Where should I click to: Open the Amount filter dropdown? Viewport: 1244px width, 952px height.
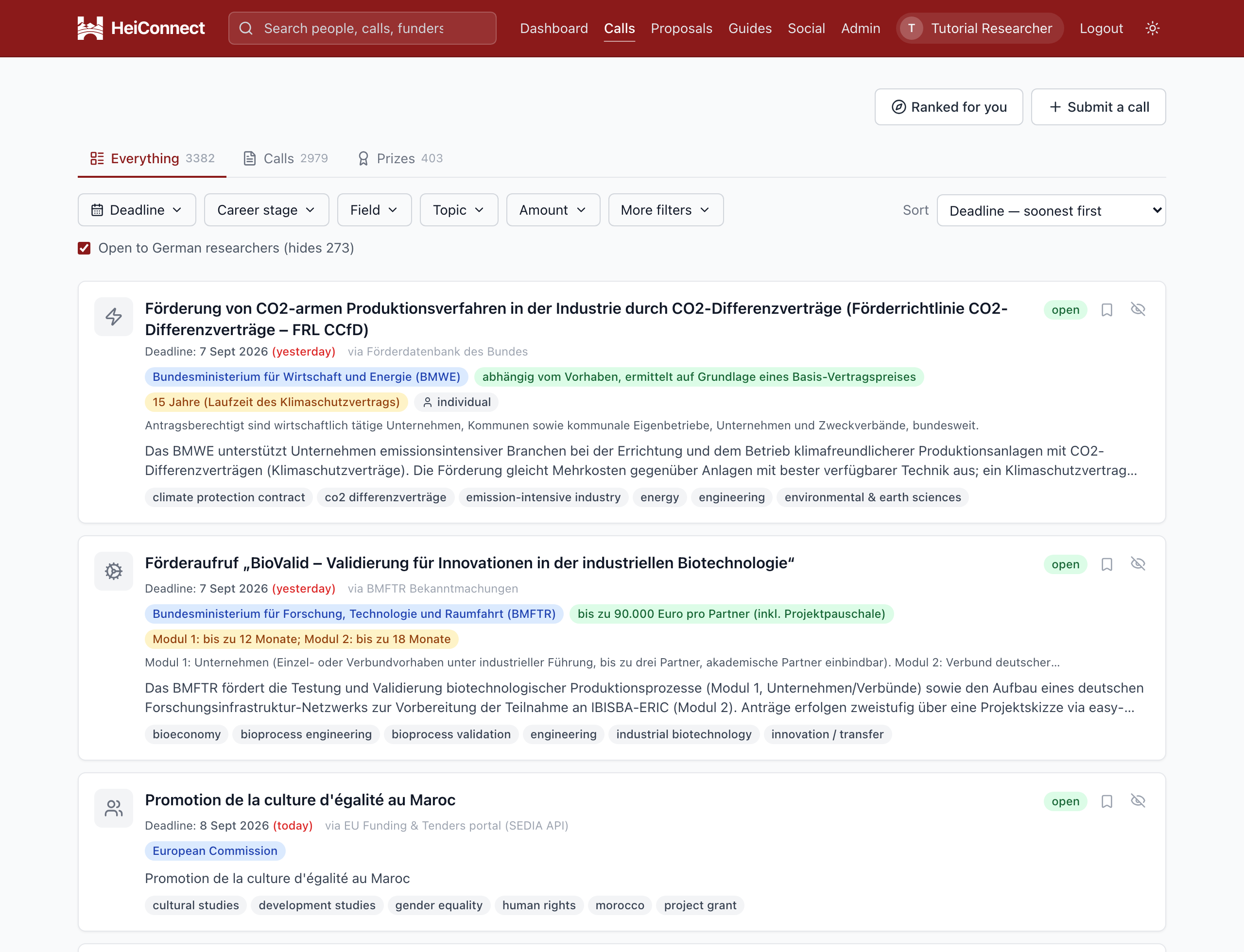point(553,210)
